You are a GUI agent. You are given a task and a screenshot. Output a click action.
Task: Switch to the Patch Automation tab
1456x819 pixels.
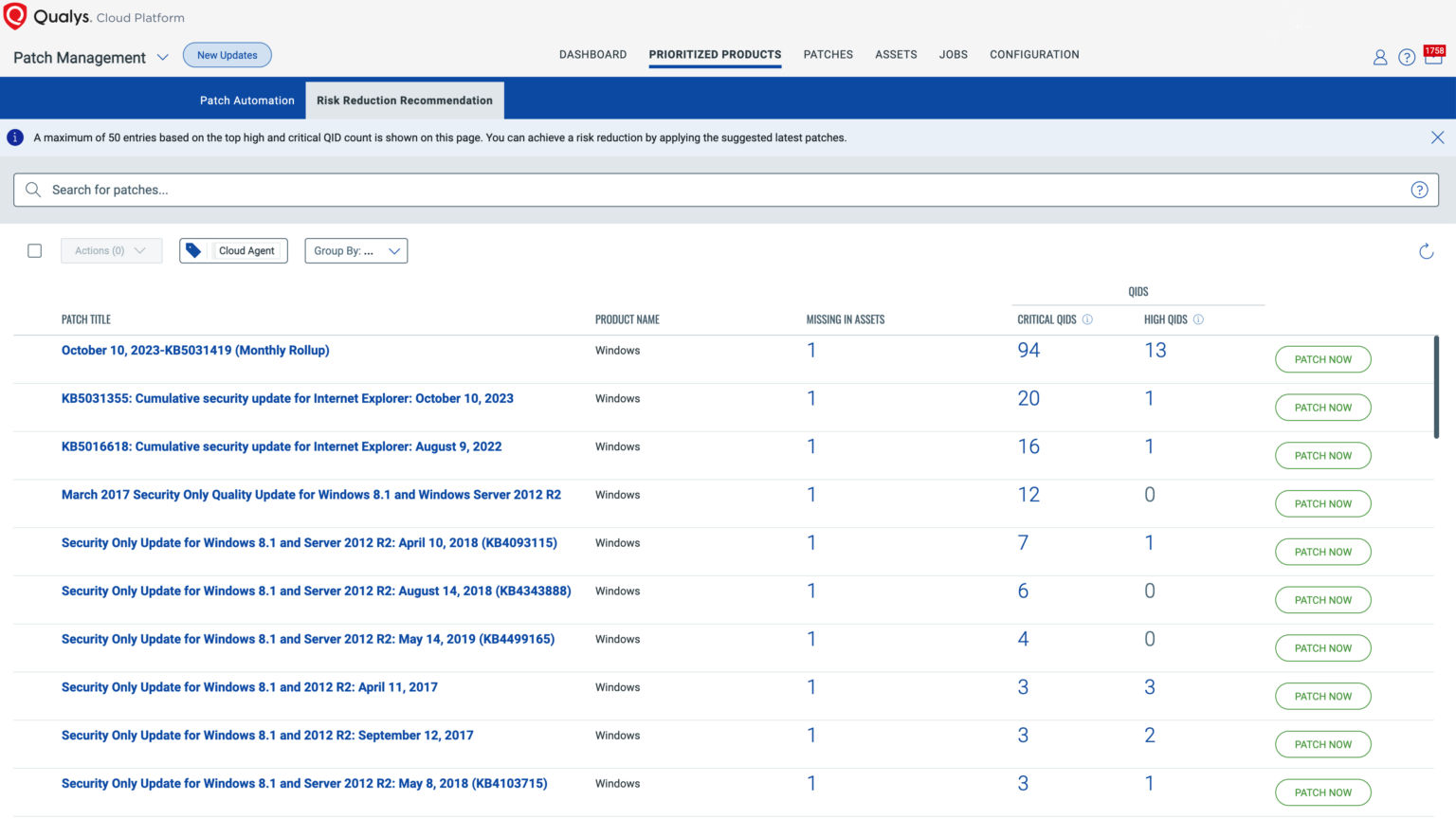pyautogui.click(x=246, y=100)
